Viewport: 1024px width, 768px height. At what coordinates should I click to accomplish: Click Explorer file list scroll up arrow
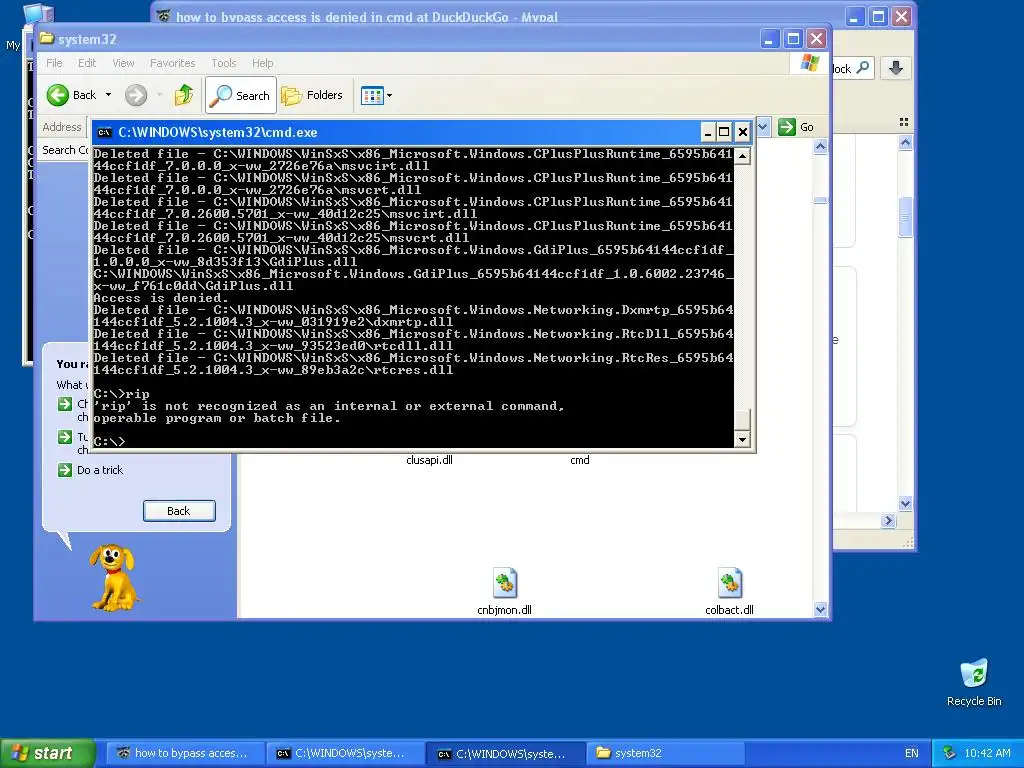tap(820, 147)
